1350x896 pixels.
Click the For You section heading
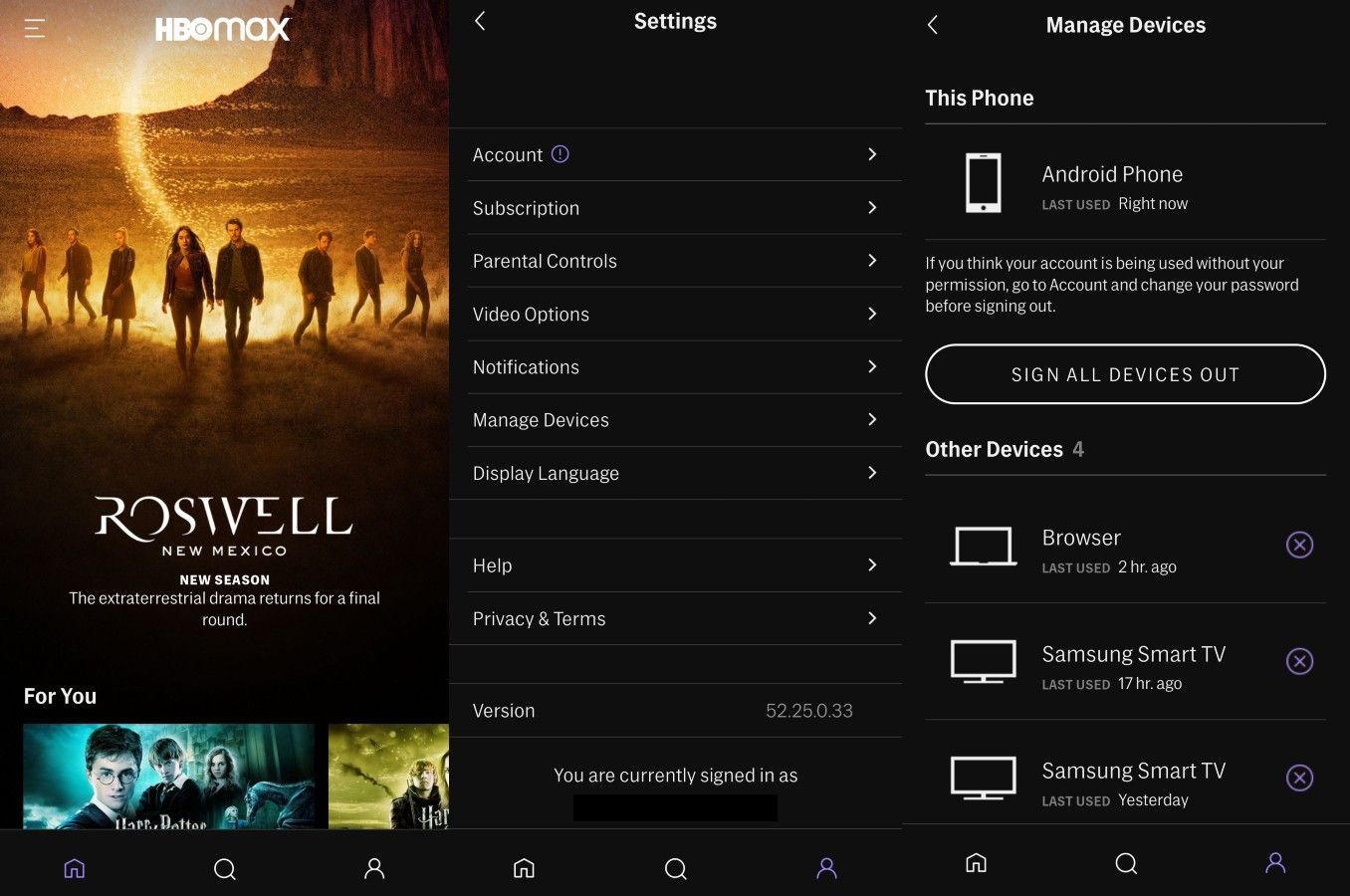(60, 696)
